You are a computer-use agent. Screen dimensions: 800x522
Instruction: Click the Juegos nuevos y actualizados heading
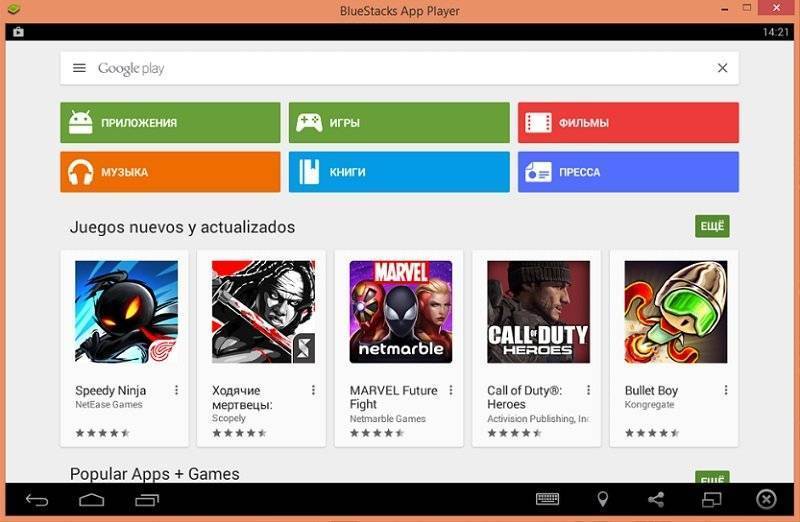[x=182, y=227]
